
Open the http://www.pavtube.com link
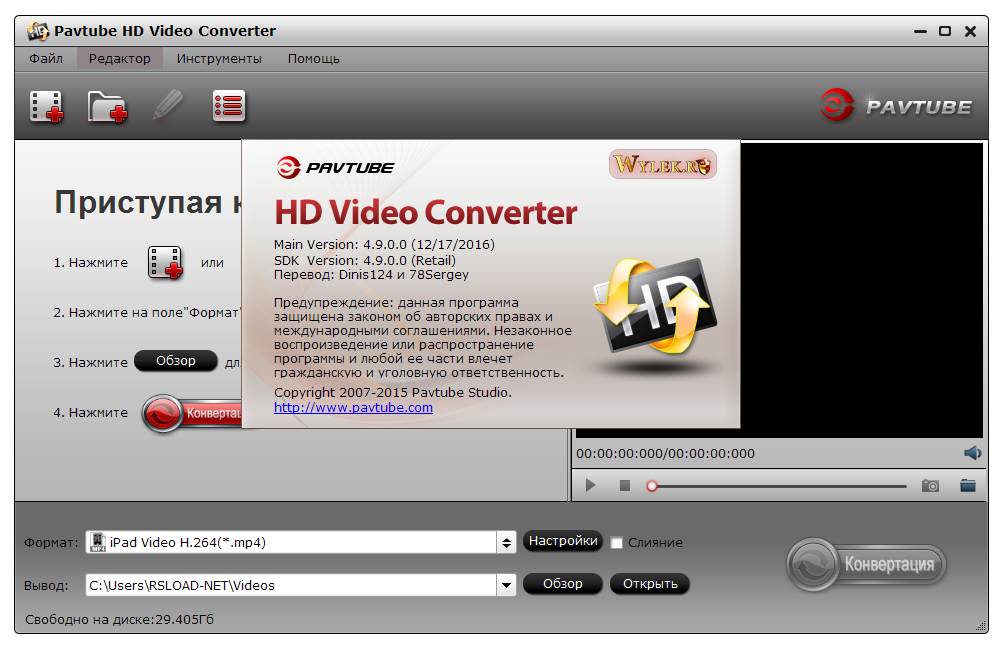(x=353, y=408)
